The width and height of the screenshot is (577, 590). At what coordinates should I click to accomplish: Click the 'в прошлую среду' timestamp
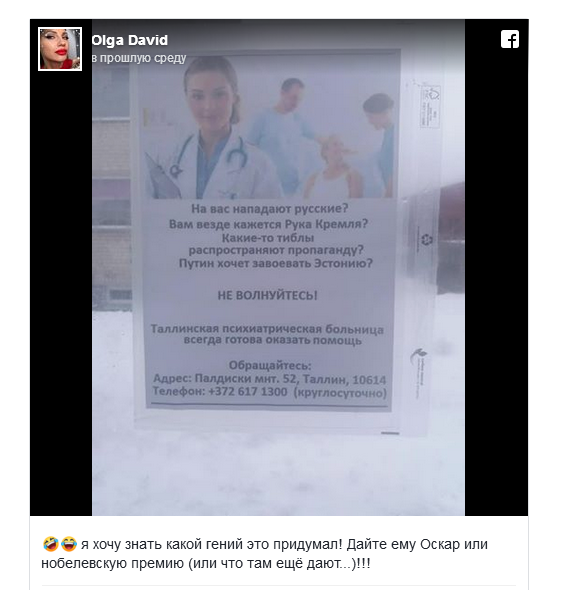139,58
